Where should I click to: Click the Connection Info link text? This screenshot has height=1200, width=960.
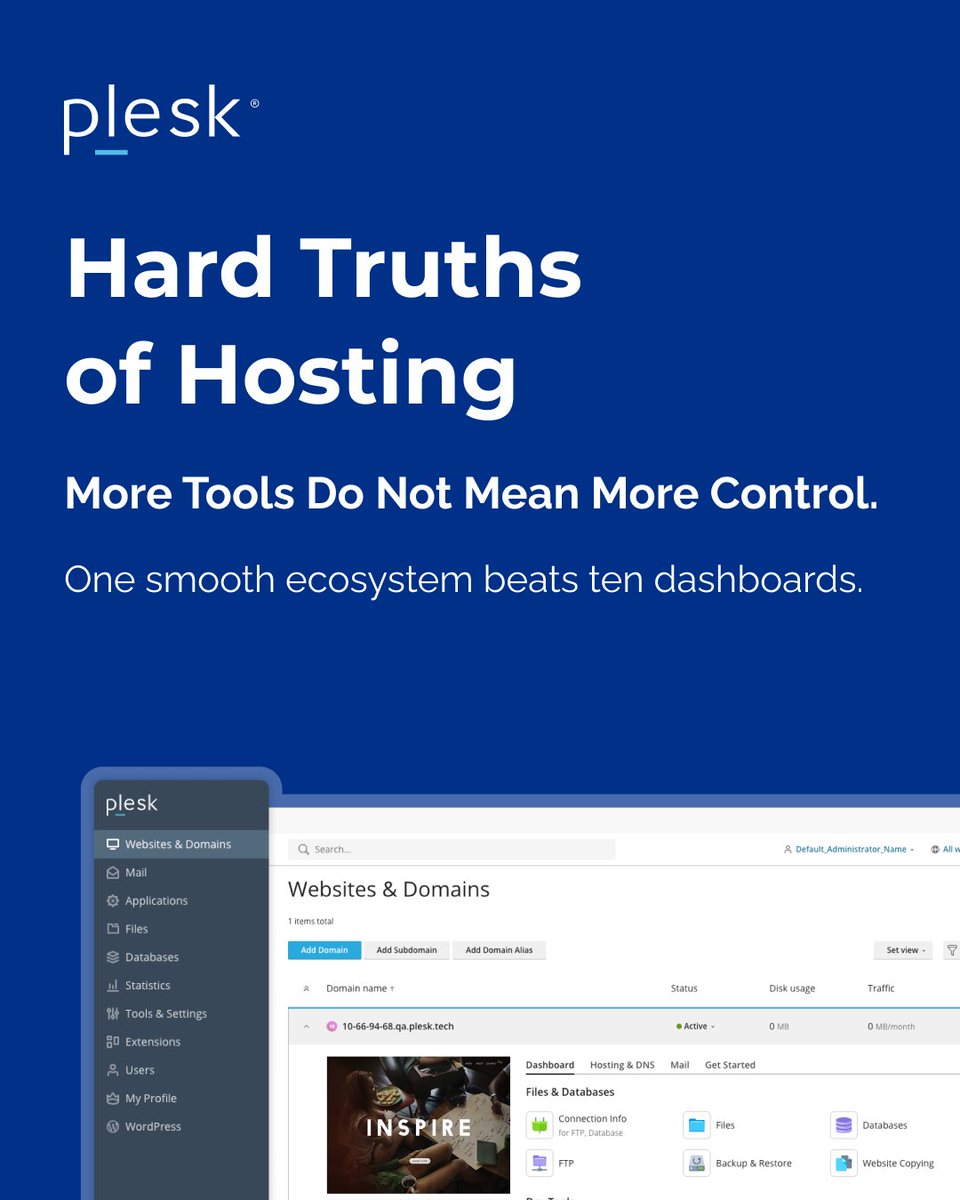[592, 1119]
